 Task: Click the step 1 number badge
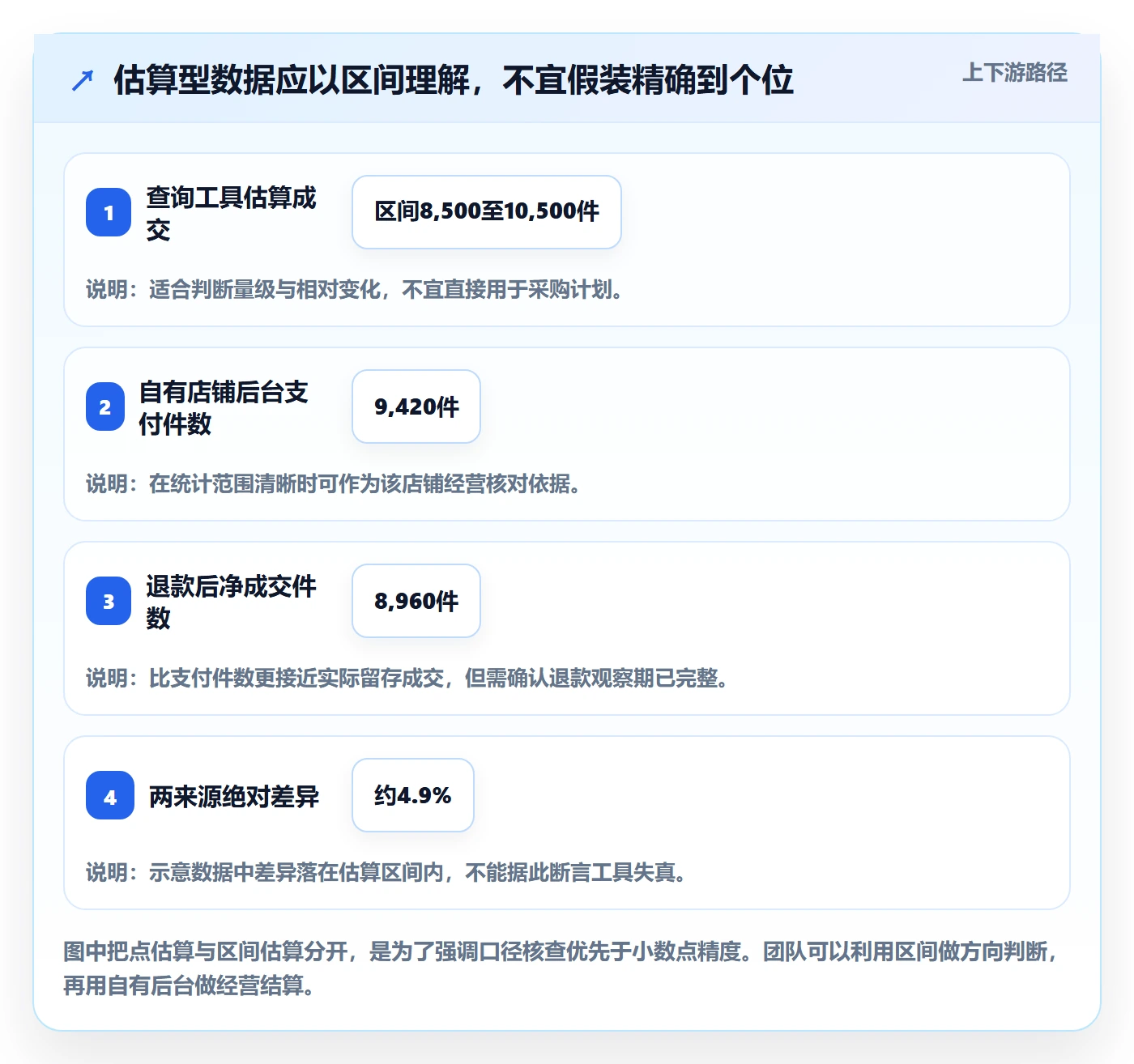[109, 212]
